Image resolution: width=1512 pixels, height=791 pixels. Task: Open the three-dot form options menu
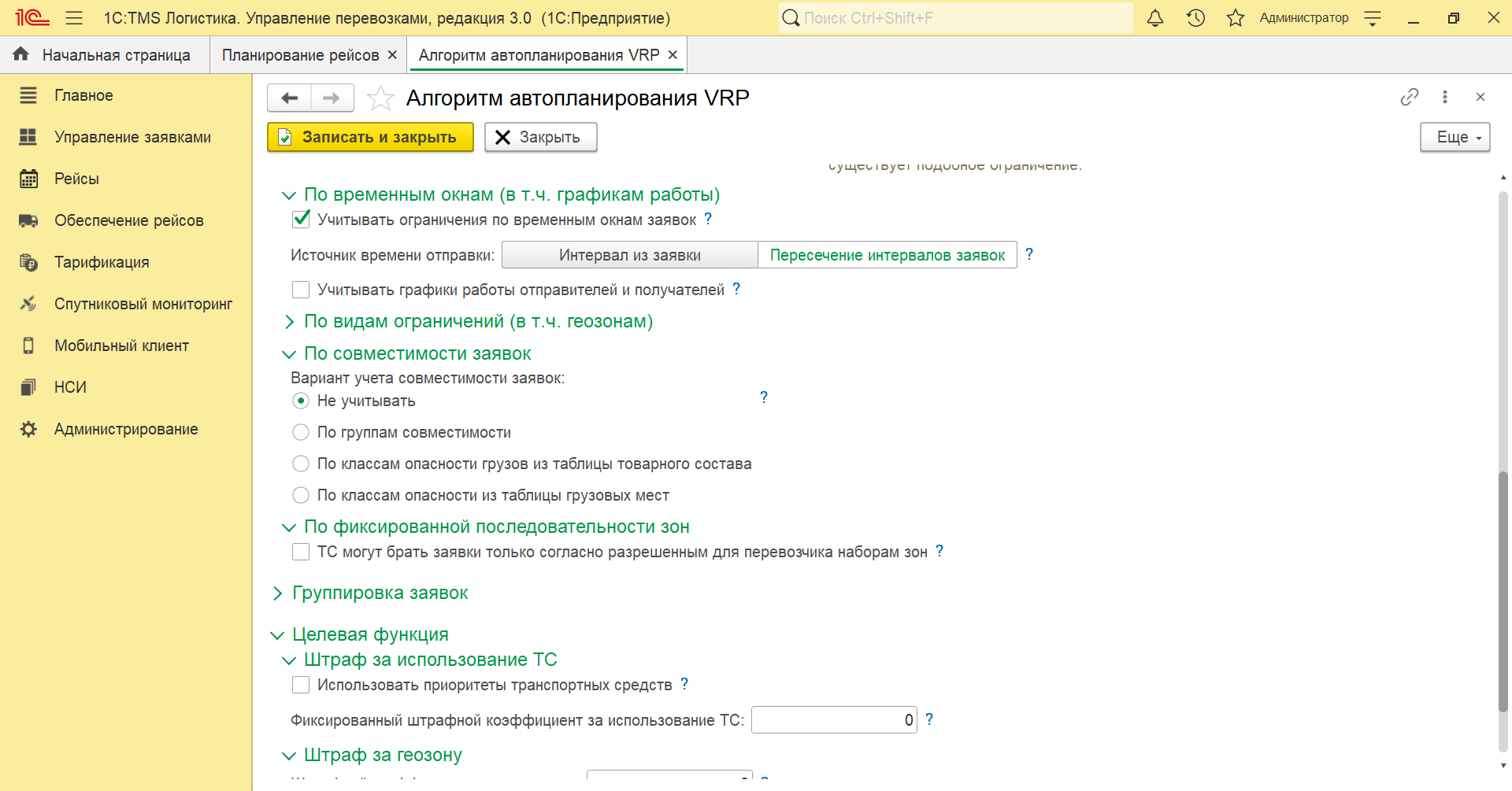coord(1444,97)
